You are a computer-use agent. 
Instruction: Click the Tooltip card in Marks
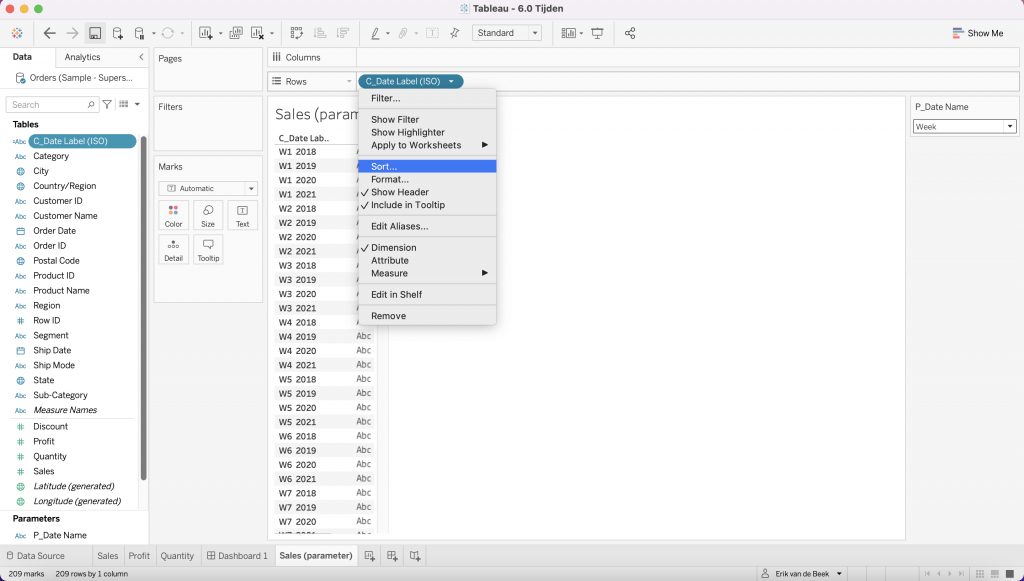coord(208,249)
